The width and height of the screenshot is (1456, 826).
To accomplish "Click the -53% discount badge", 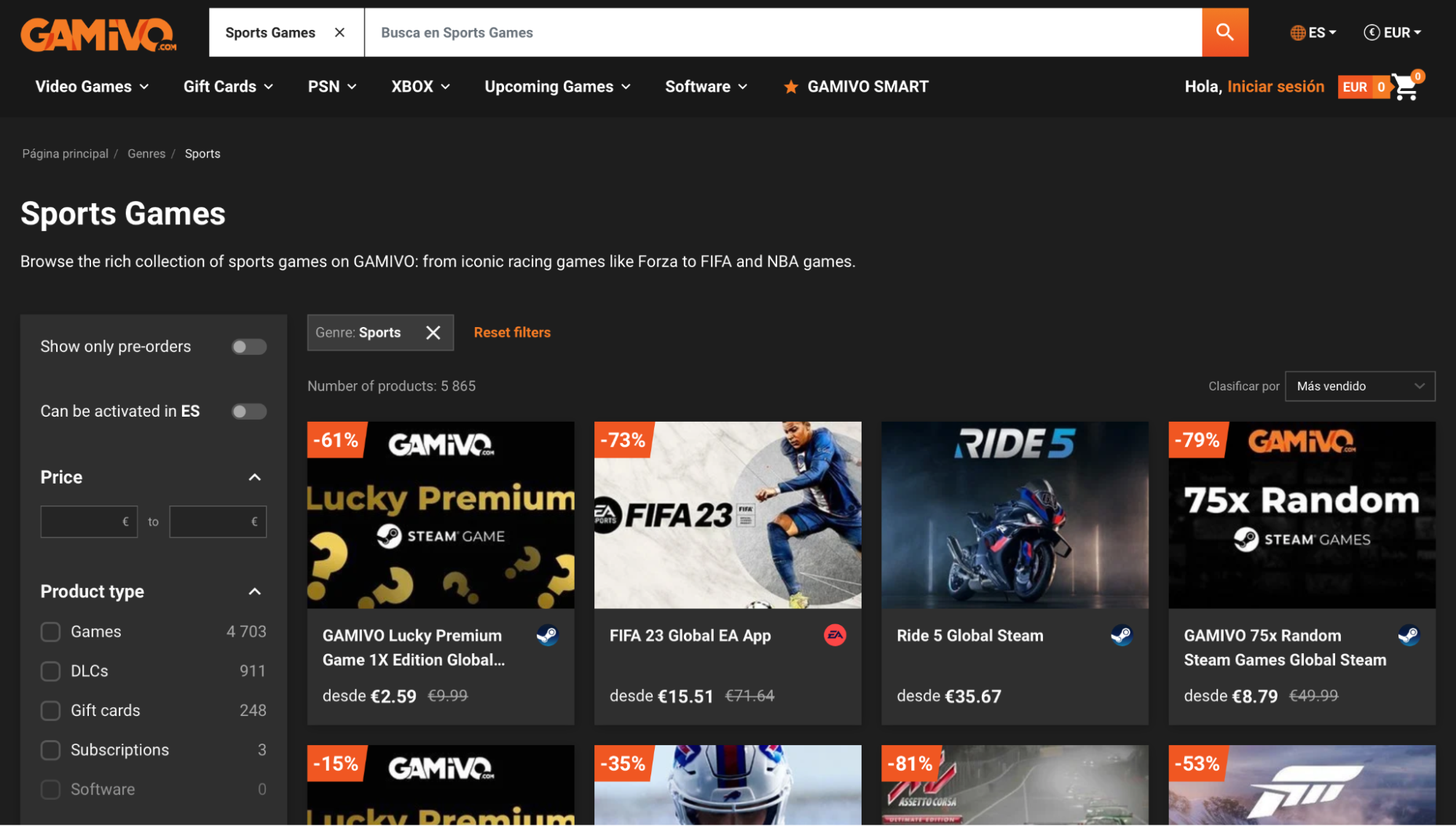I will (1197, 763).
